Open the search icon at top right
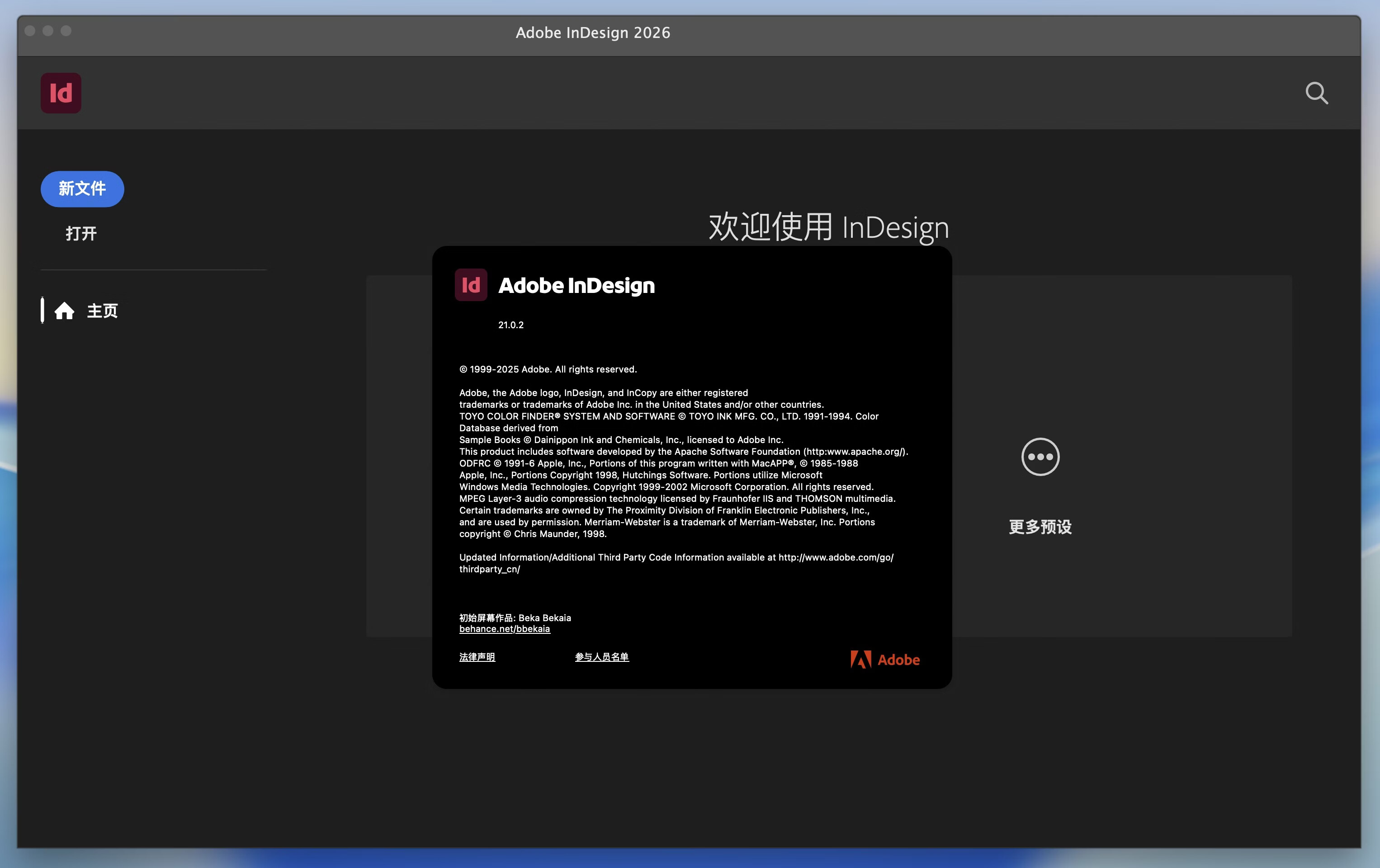 point(1316,93)
